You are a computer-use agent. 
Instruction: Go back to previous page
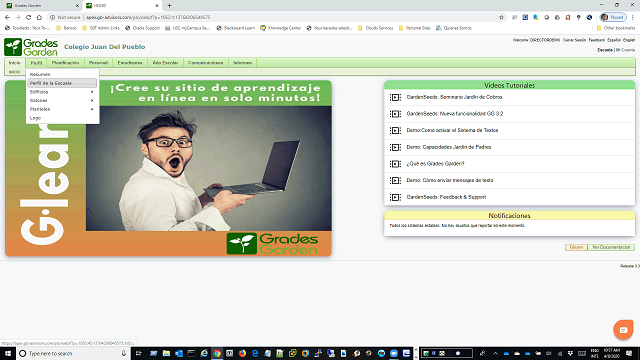(7, 17)
